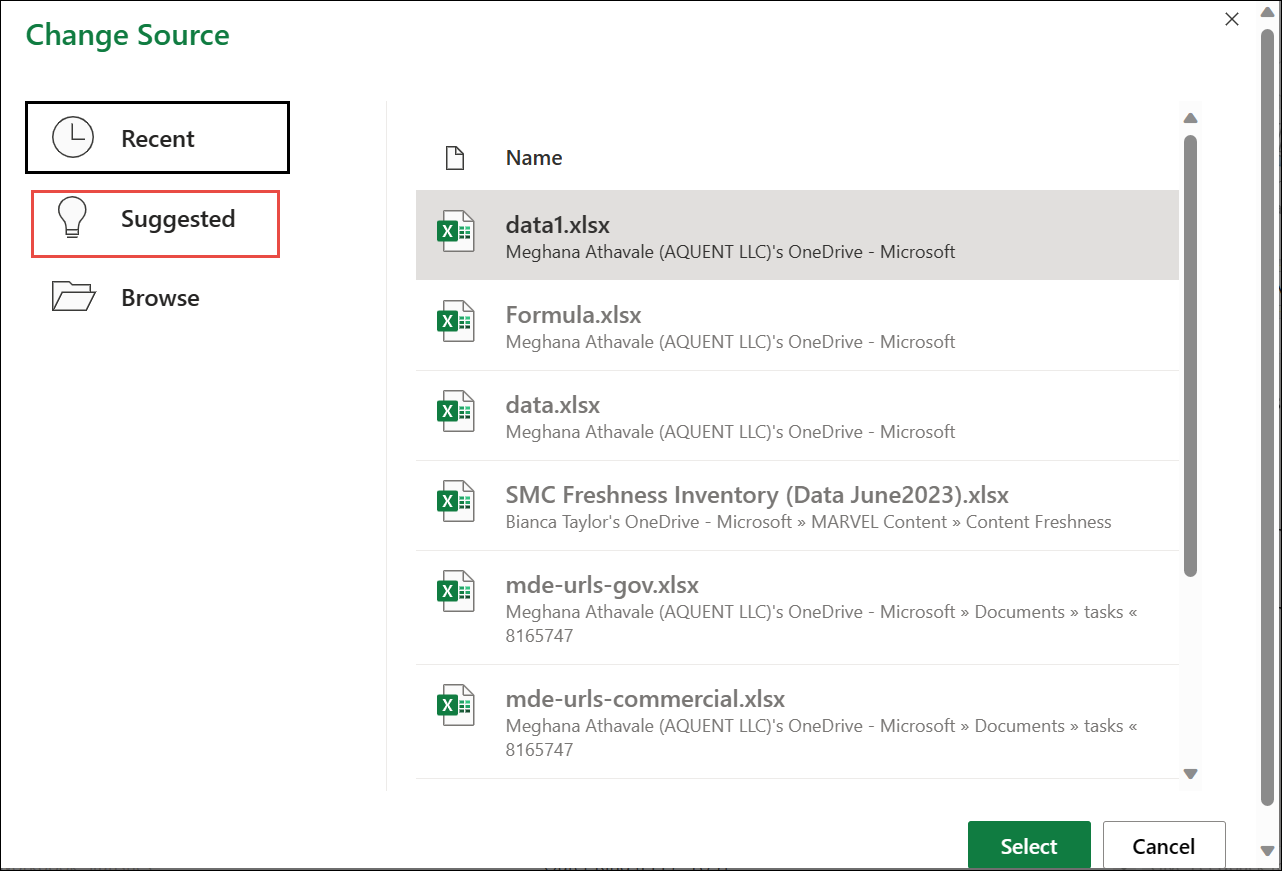The height and width of the screenshot is (871, 1282).
Task: Click the document icon beside the Name header
Action: [455, 157]
